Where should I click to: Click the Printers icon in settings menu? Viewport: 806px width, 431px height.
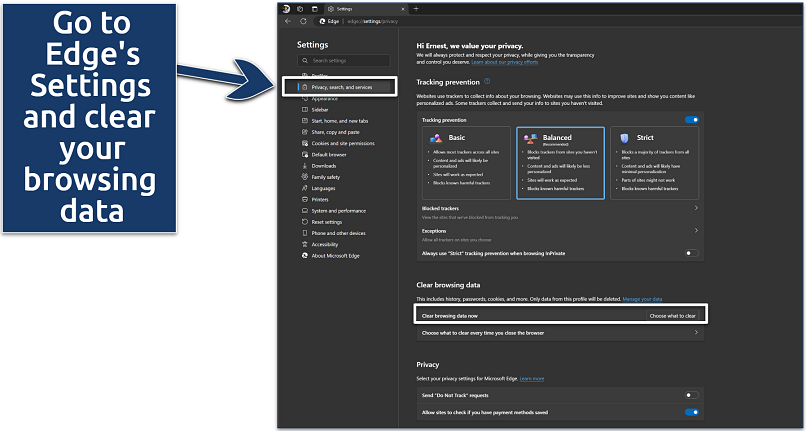(305, 200)
